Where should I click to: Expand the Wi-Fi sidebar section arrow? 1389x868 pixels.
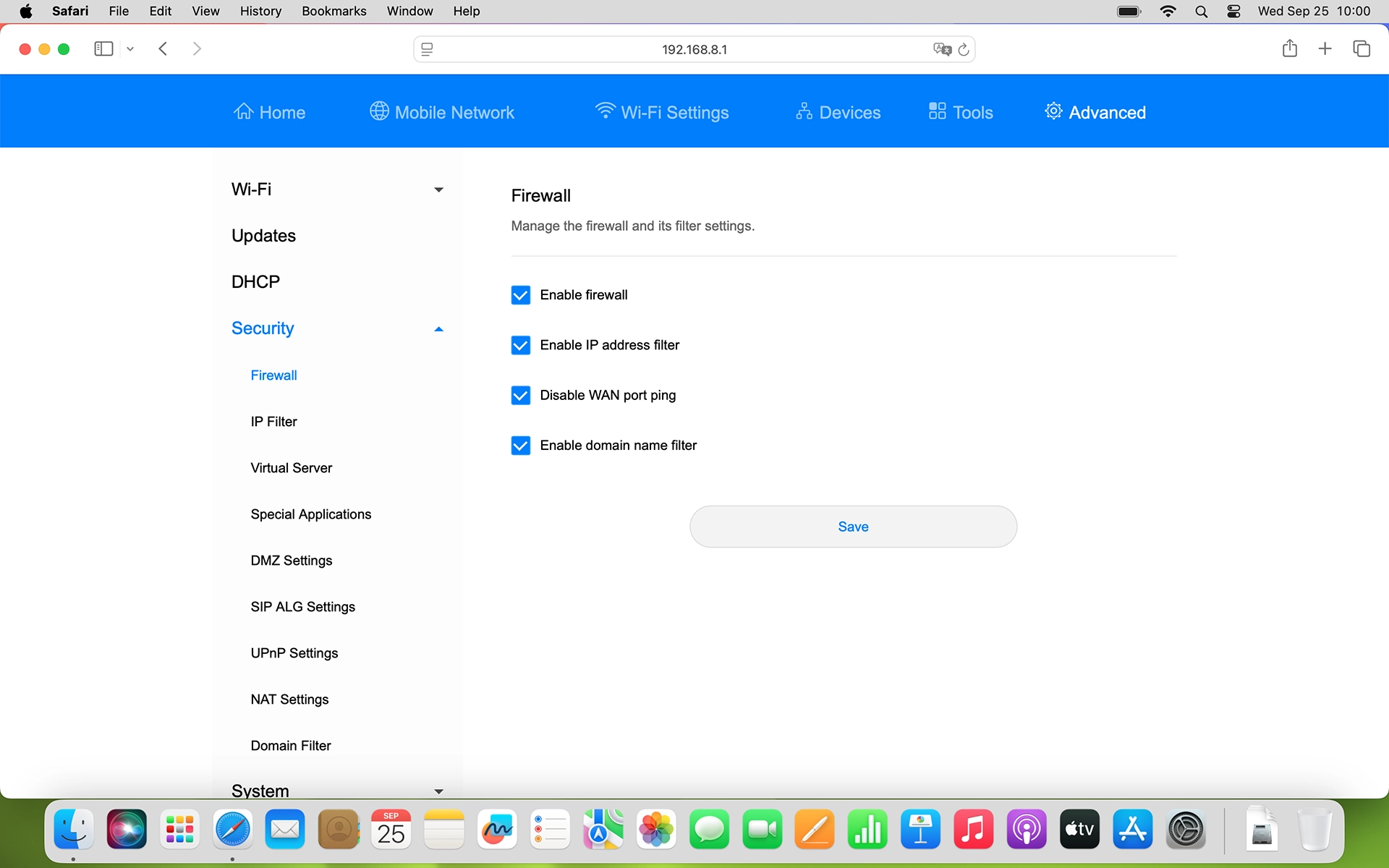[438, 190]
